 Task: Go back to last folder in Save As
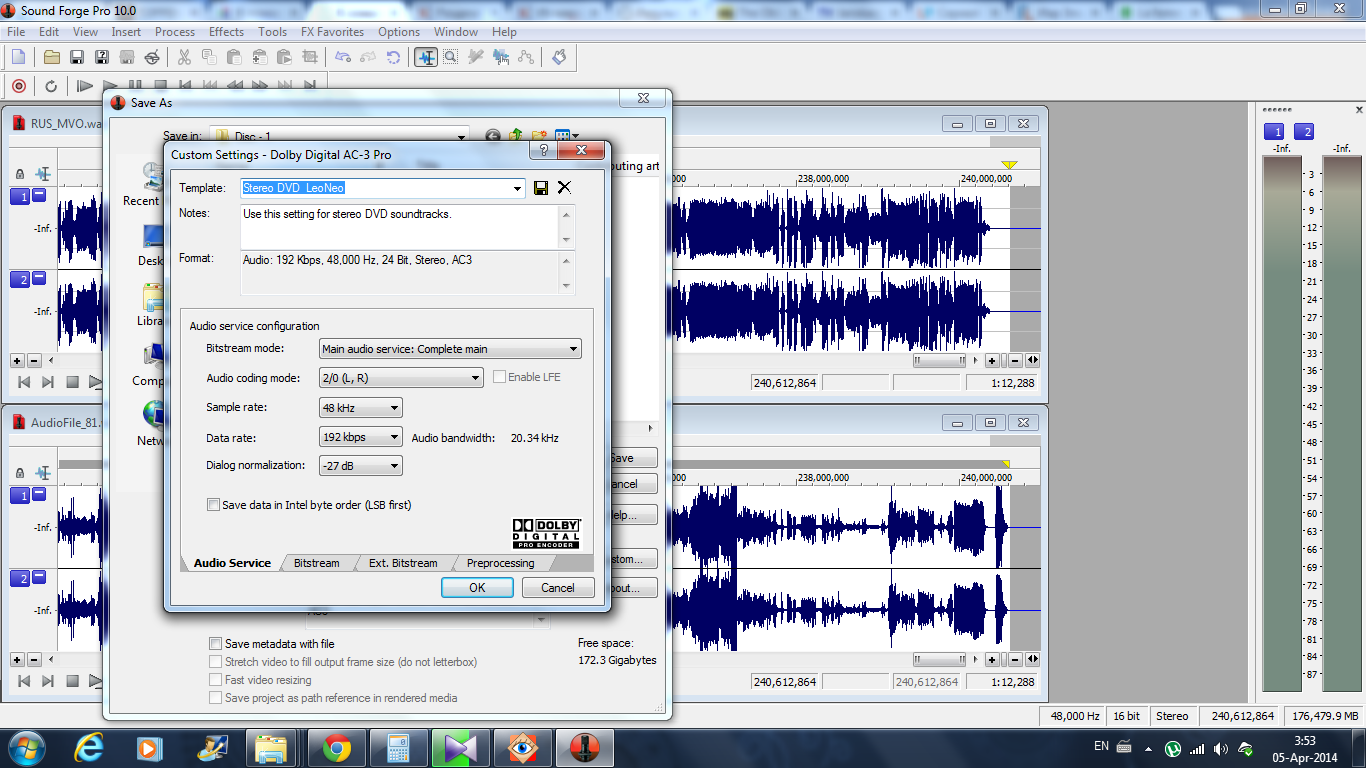[x=493, y=136]
